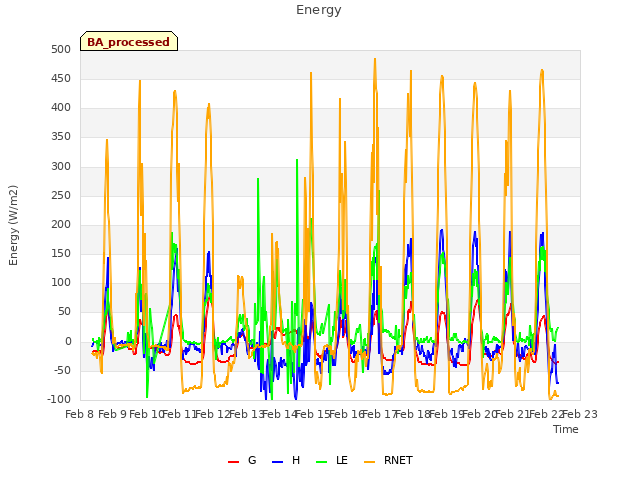Click the Energy (W/m2) y-axis label
The image size is (640, 480).
tap(13, 225)
